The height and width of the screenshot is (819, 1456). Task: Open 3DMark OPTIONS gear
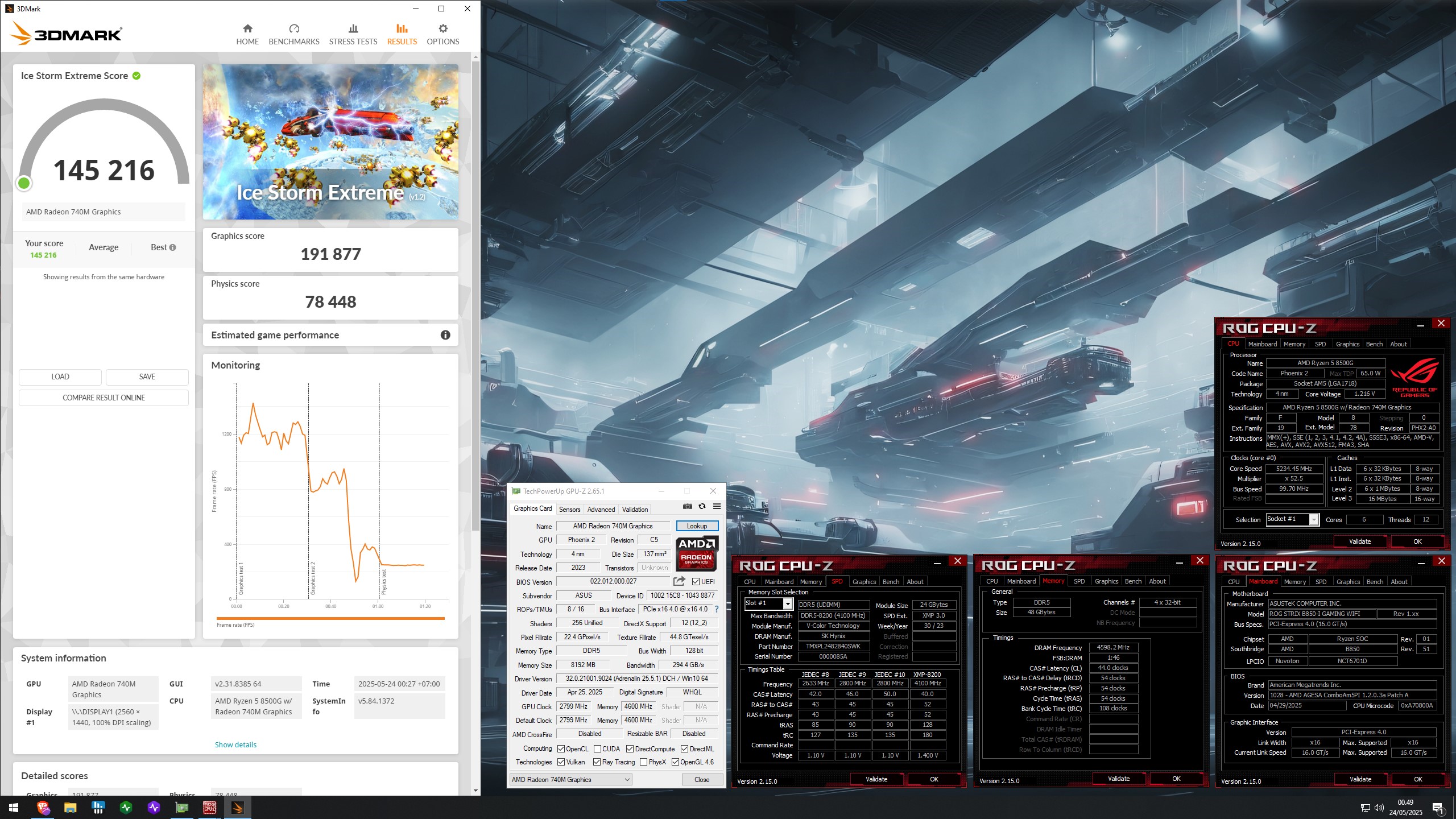point(442,35)
